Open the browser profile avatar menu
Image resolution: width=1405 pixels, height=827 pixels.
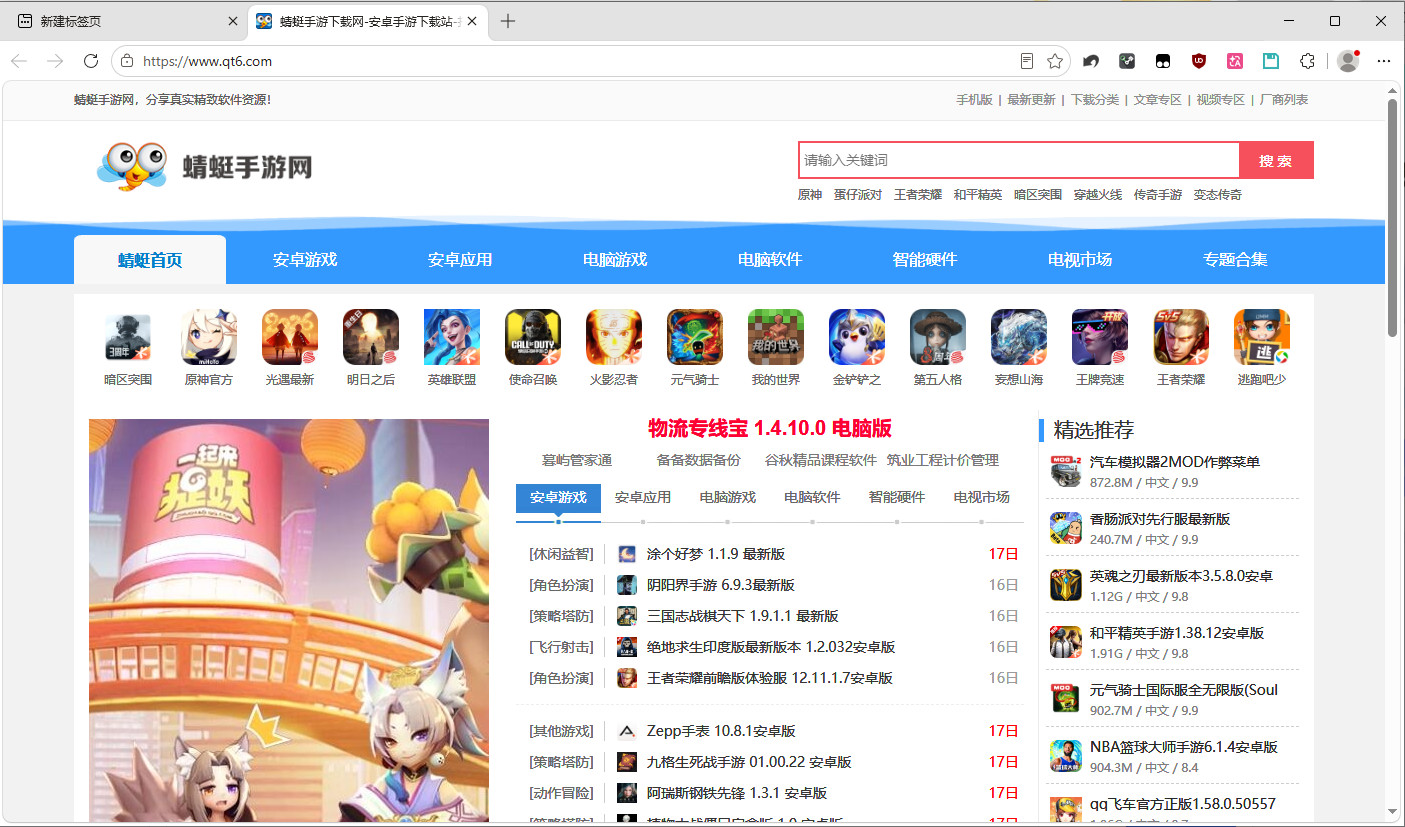point(1348,61)
